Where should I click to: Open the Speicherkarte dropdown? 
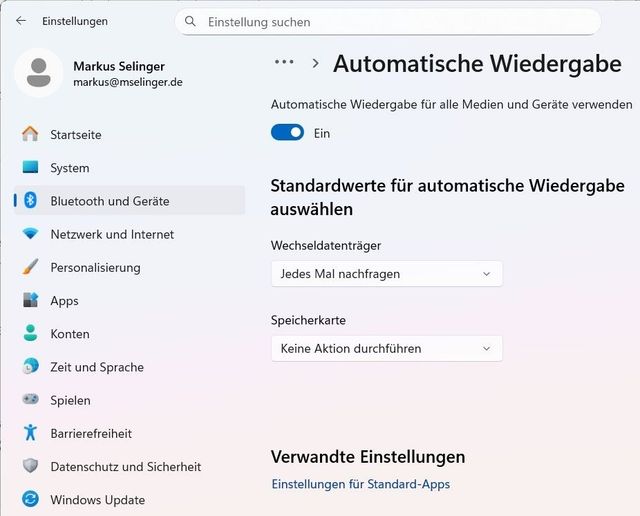pyautogui.click(x=386, y=348)
